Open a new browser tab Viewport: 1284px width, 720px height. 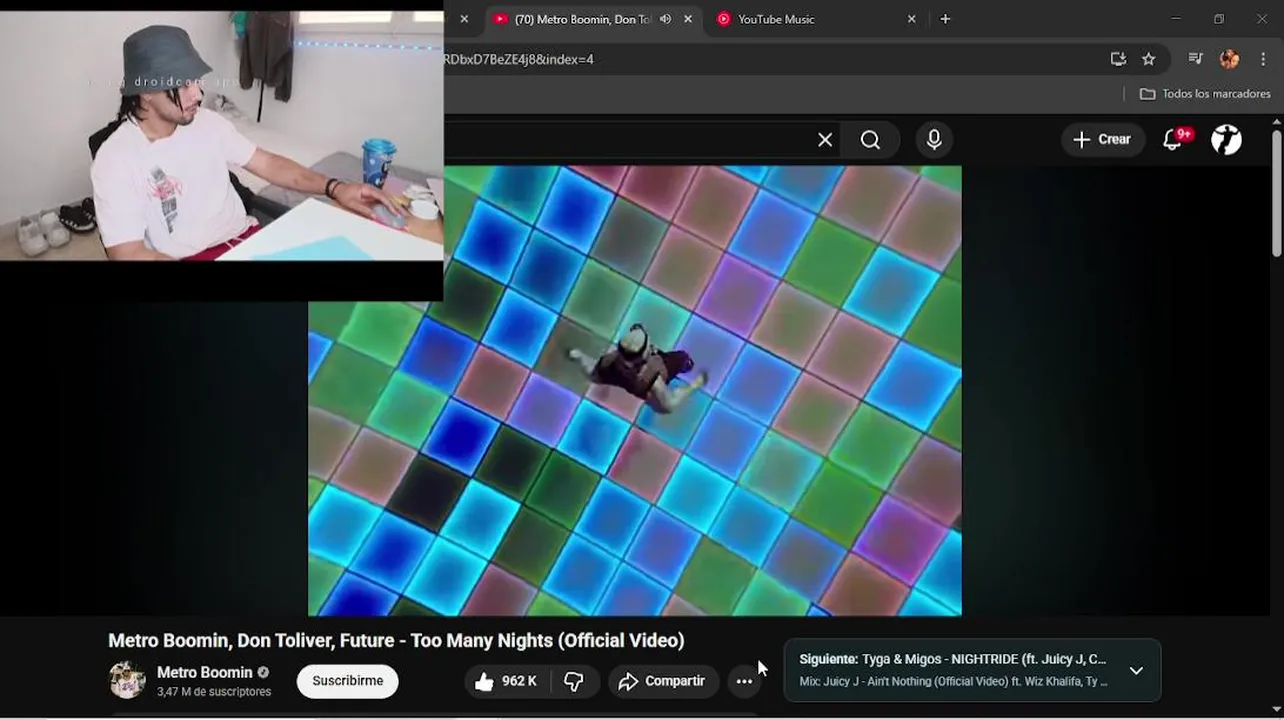[945, 19]
